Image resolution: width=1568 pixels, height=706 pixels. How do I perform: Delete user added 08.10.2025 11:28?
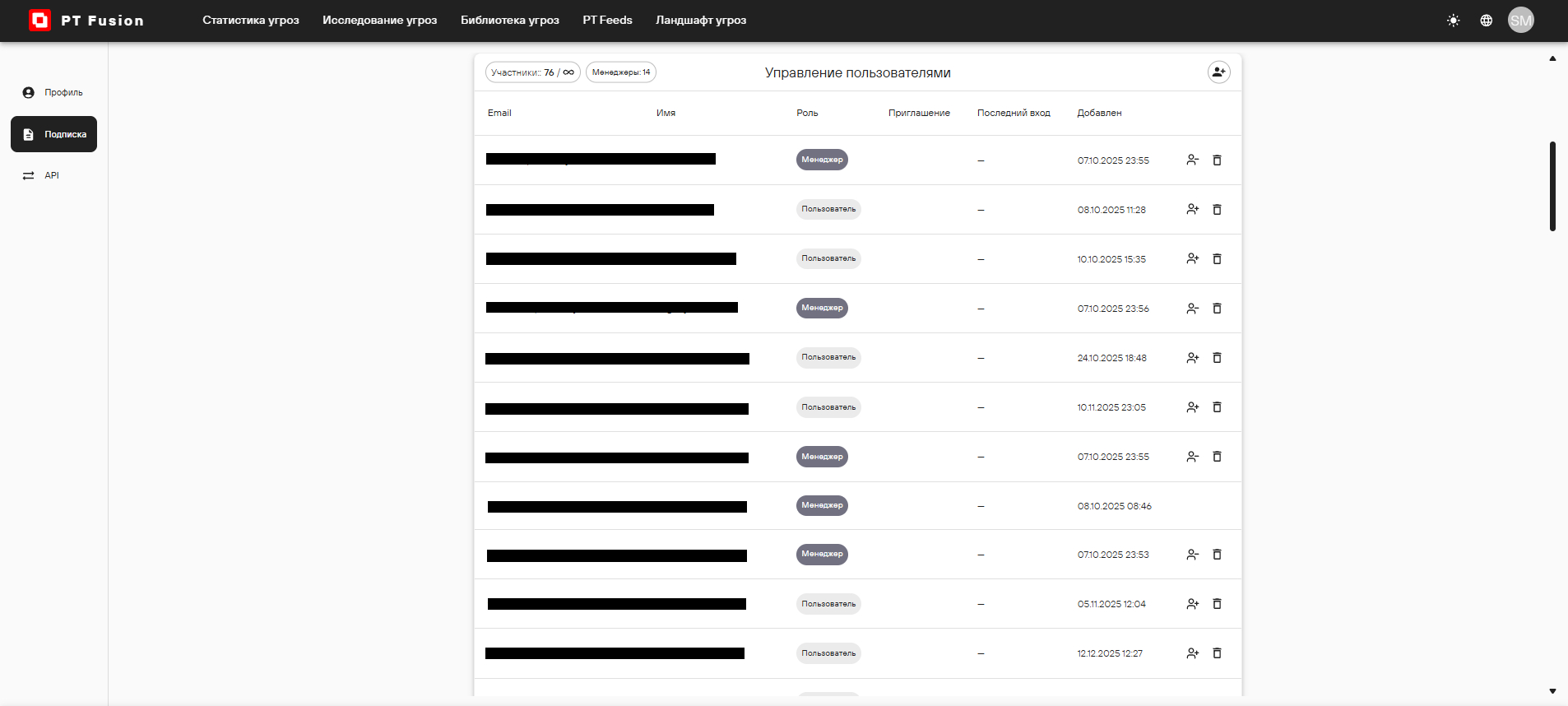point(1218,210)
